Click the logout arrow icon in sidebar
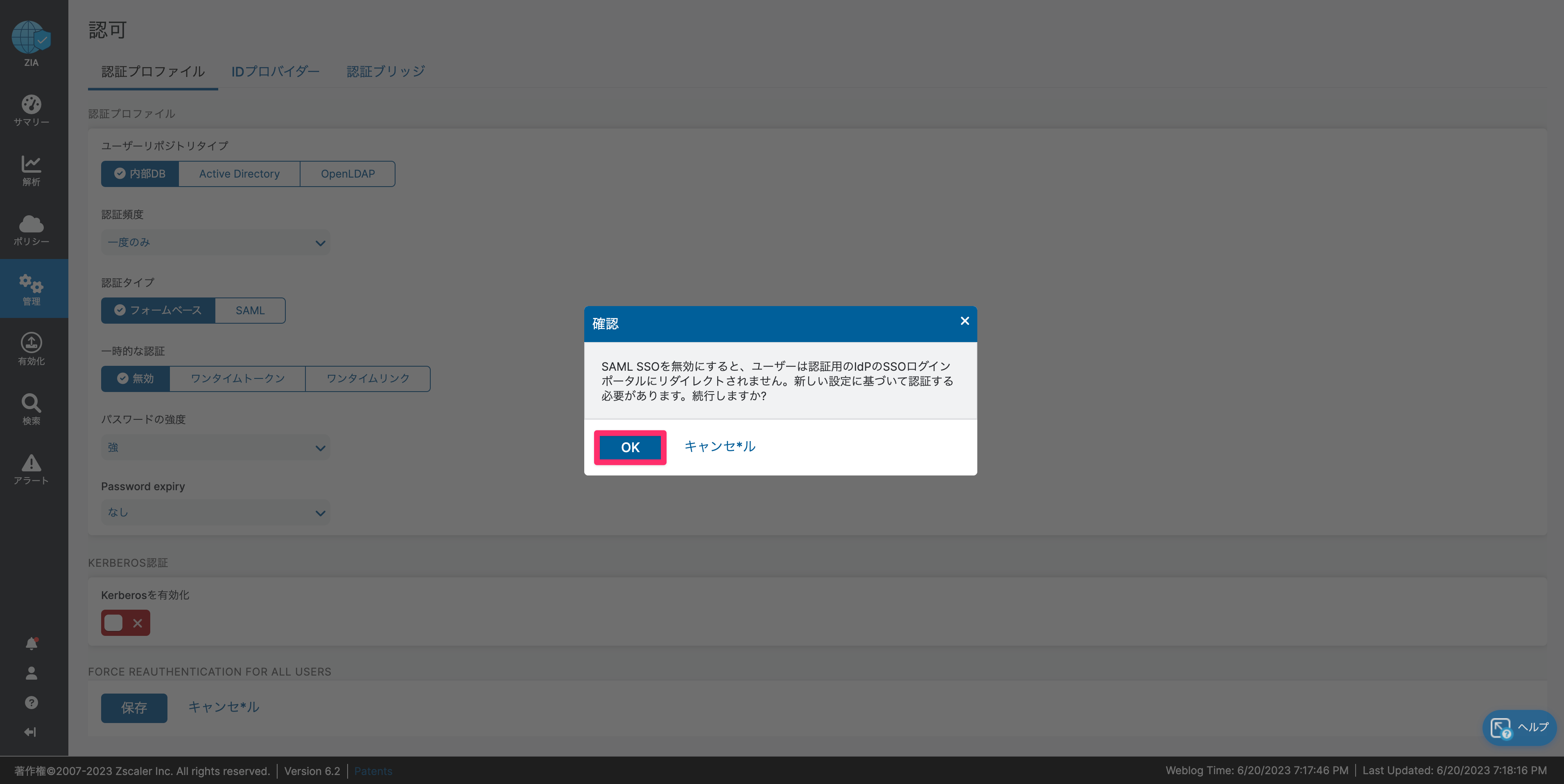Screen dimensions: 1564x784 [x=30, y=732]
